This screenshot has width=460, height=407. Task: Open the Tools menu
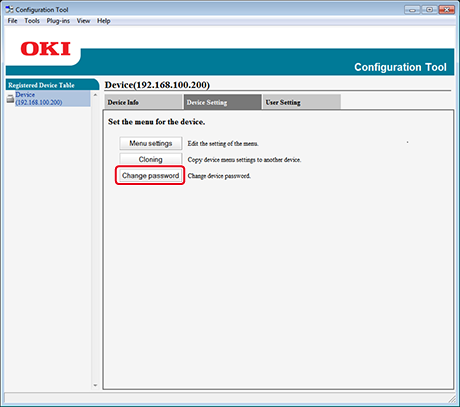[x=32, y=21]
